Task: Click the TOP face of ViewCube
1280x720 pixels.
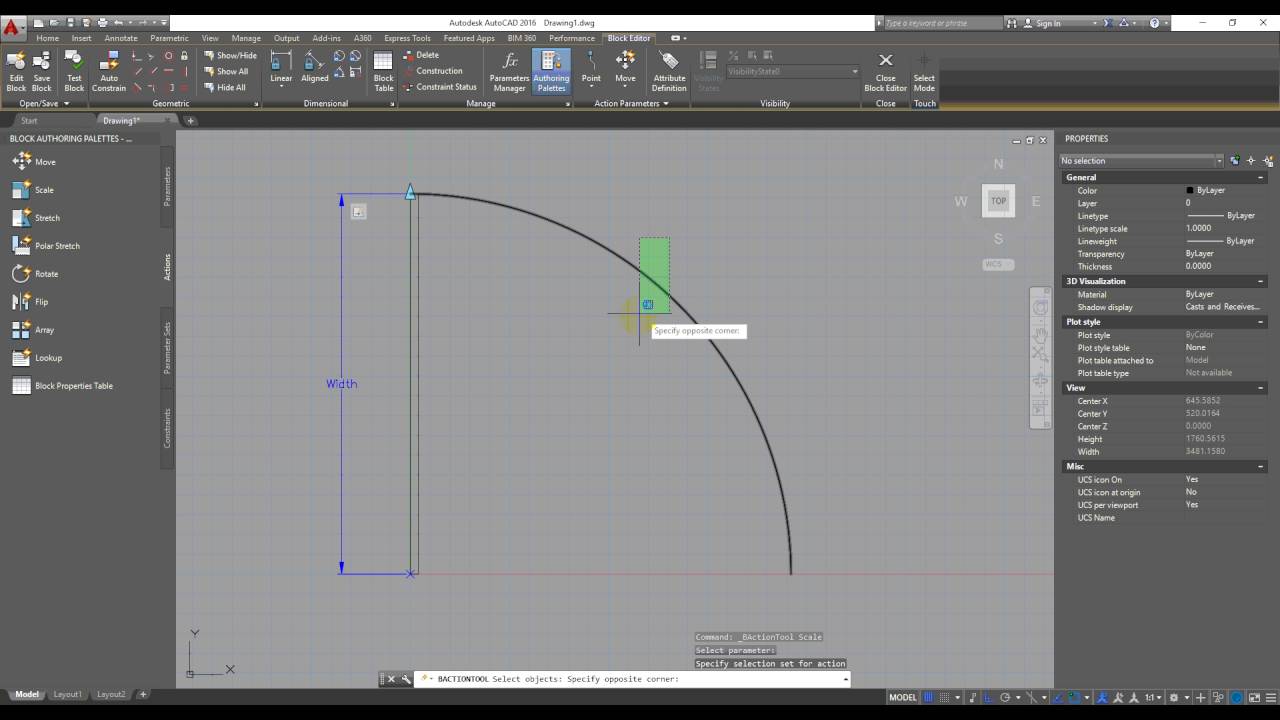Action: click(998, 201)
